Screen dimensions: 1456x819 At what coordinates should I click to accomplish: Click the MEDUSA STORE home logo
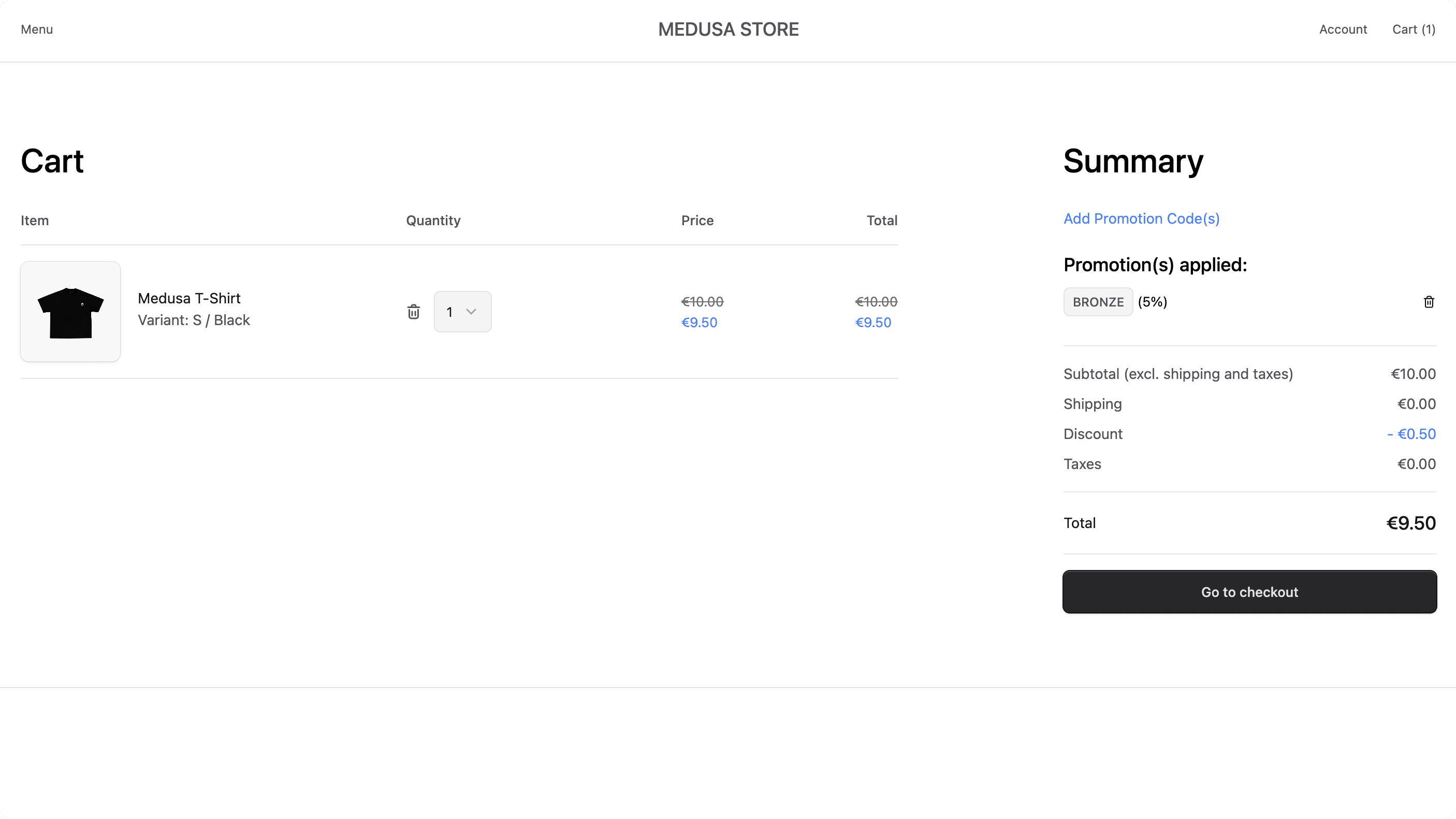[x=728, y=30]
